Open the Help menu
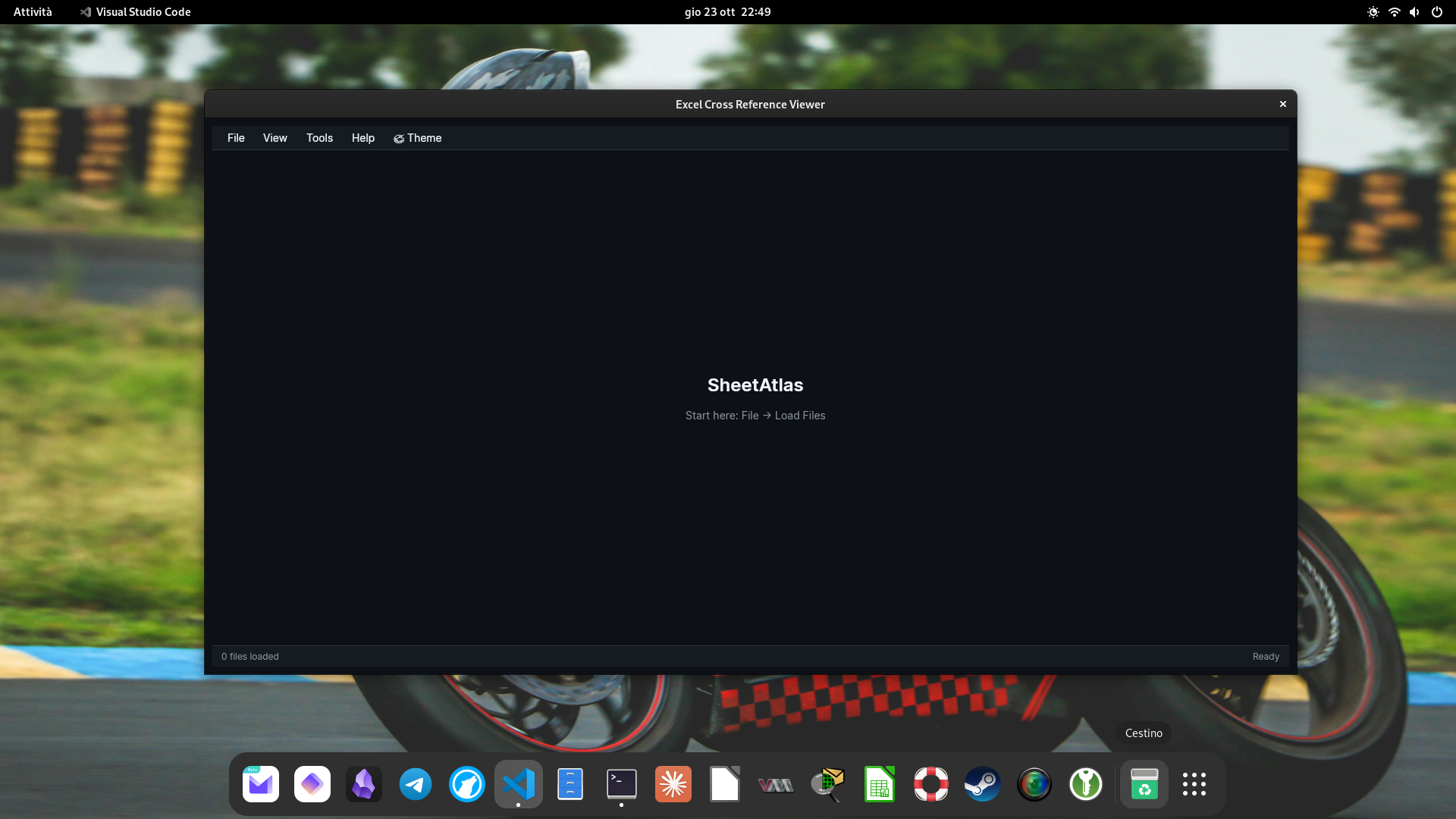 click(362, 138)
